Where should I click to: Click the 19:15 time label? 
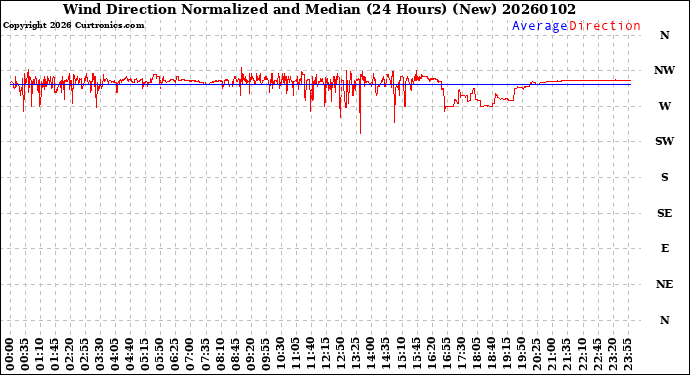pyautogui.click(x=505, y=354)
